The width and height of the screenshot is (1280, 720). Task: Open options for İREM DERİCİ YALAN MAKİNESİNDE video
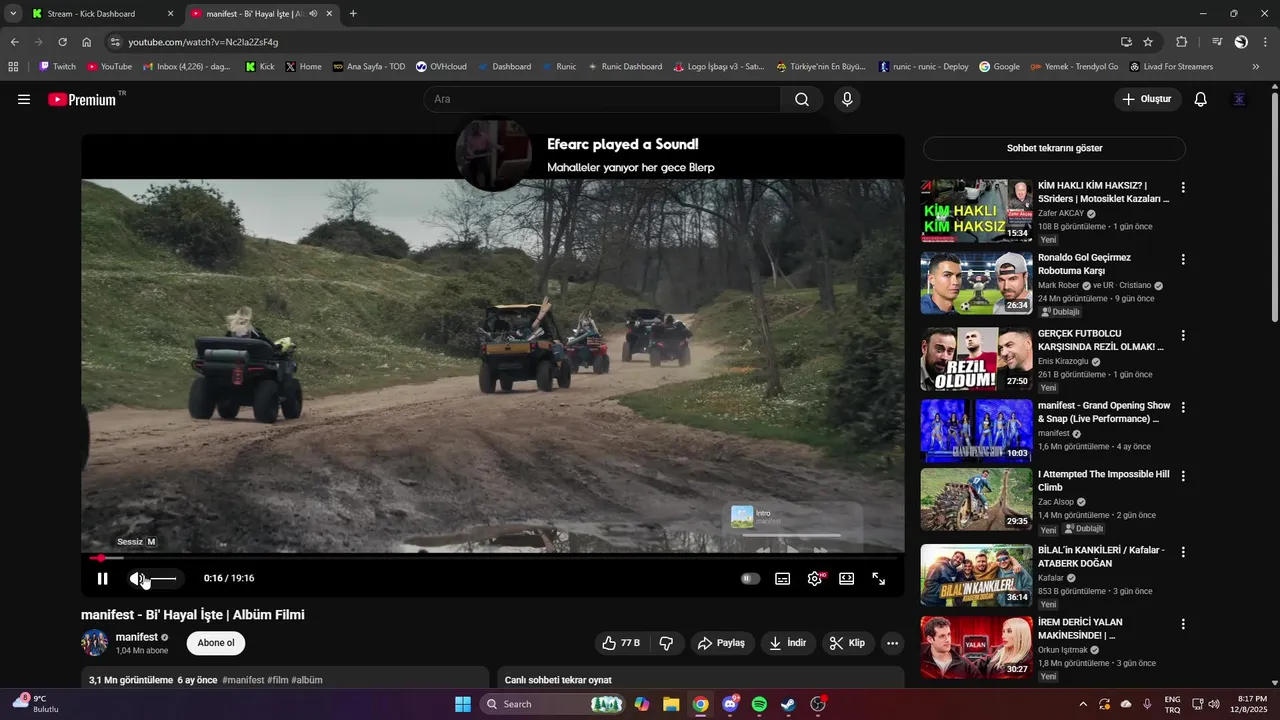(x=1183, y=624)
